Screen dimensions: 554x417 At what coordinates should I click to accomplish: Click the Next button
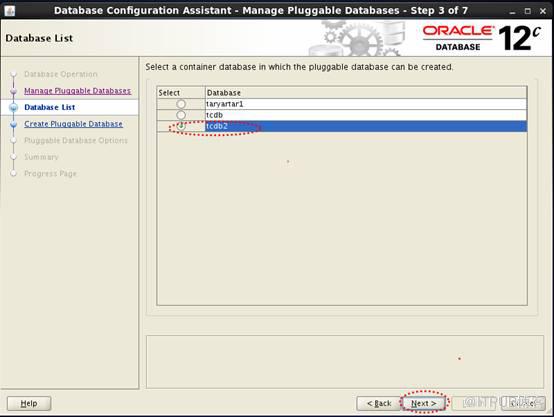[424, 403]
